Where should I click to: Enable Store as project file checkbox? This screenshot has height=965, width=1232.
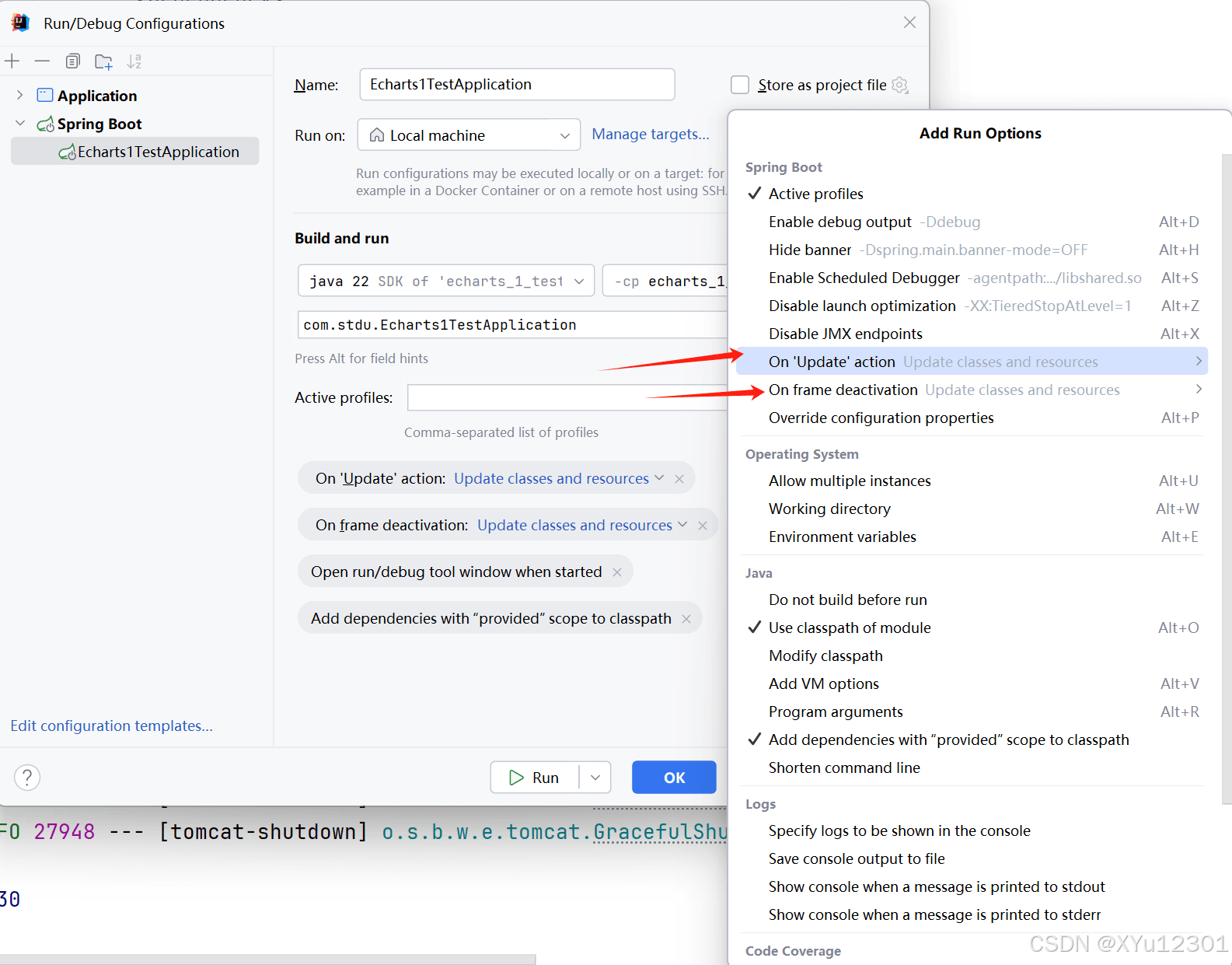[740, 85]
